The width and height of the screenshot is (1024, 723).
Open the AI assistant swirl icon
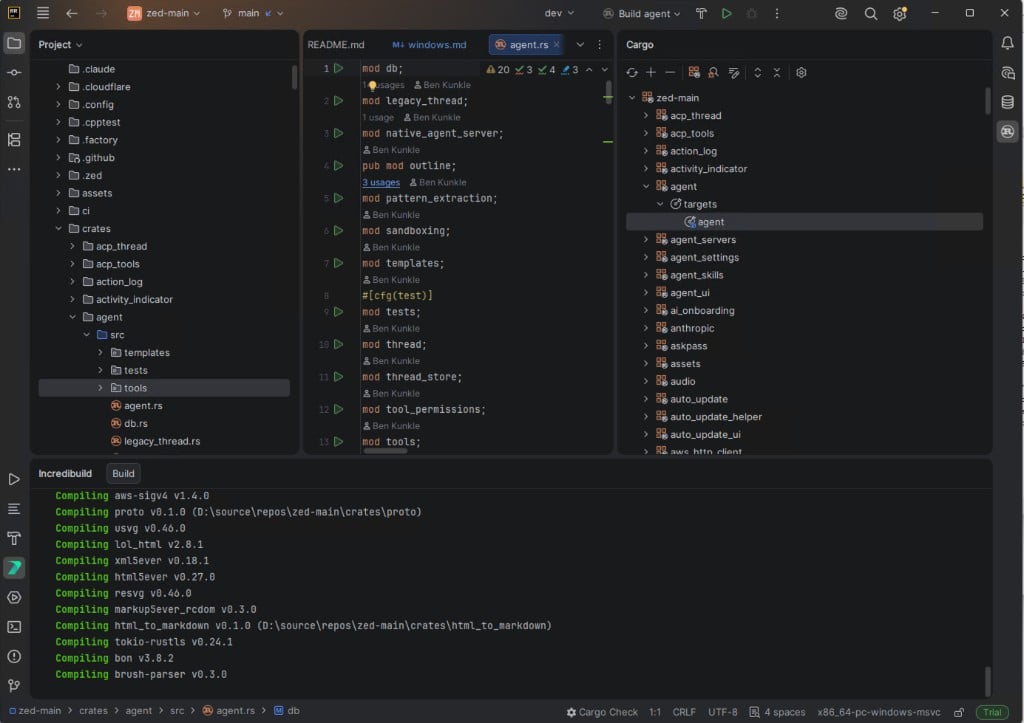[x=841, y=13]
